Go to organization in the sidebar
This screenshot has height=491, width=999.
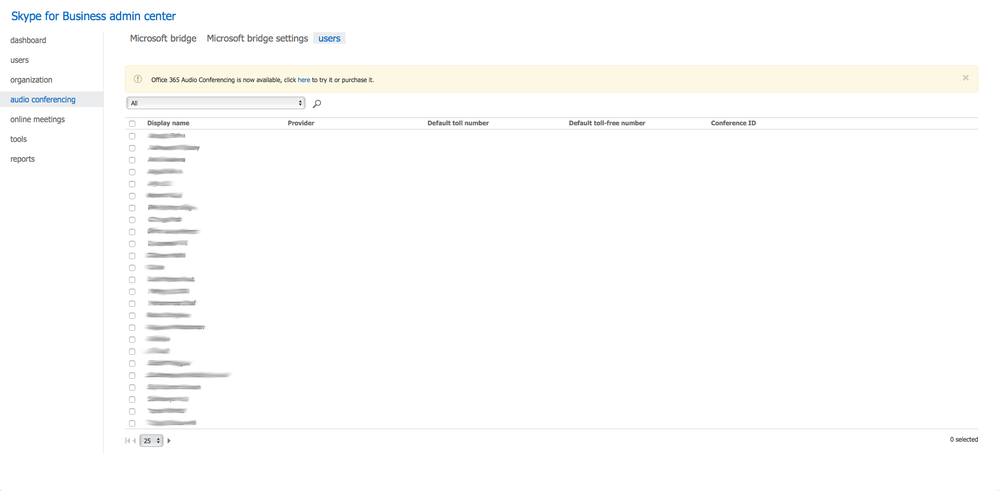pyautogui.click(x=31, y=80)
